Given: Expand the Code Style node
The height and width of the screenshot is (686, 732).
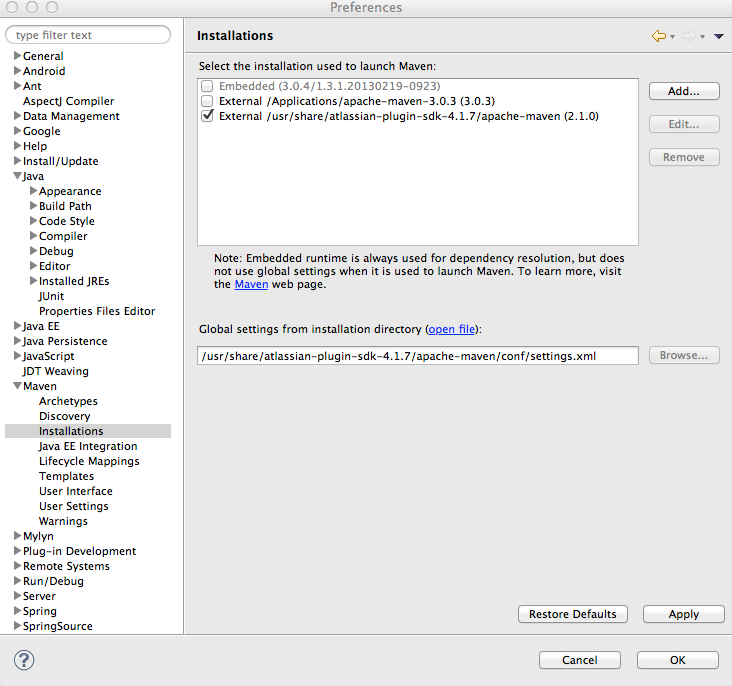Looking at the screenshot, I should point(33,220).
